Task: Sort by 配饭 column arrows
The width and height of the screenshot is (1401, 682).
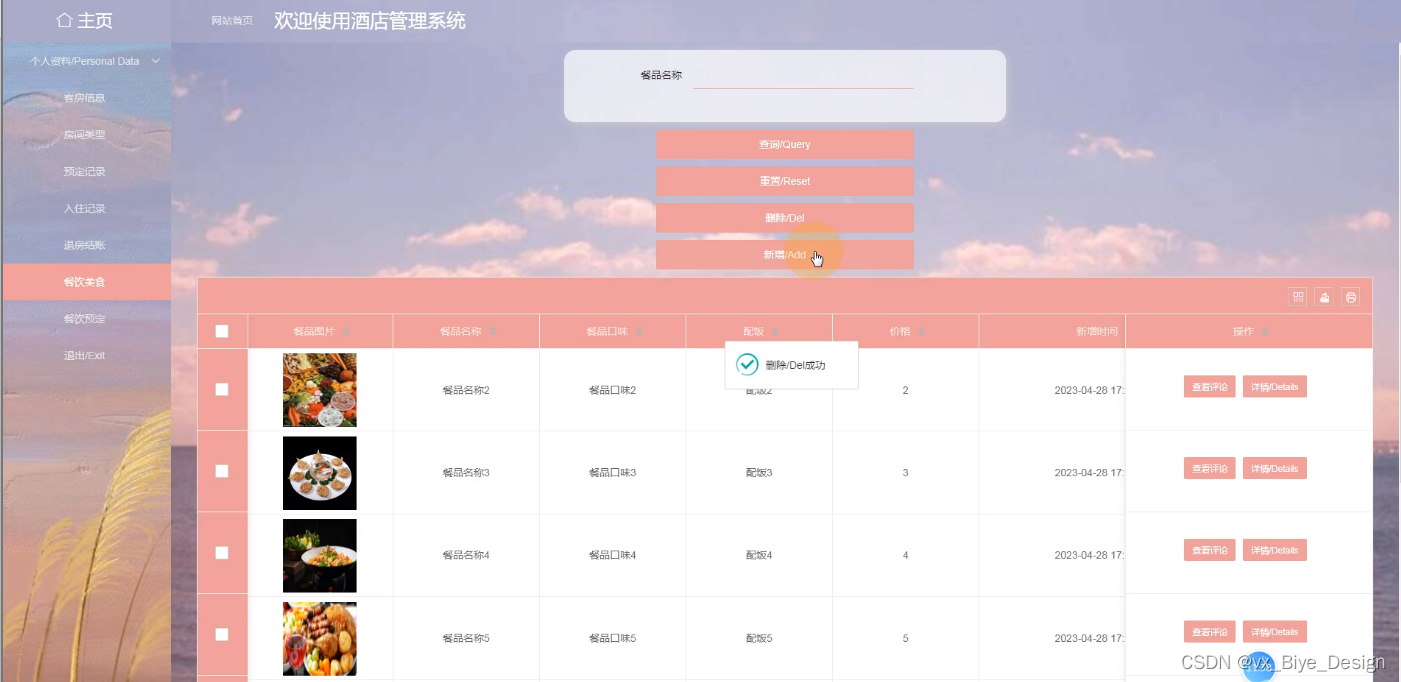Action: [x=776, y=332]
